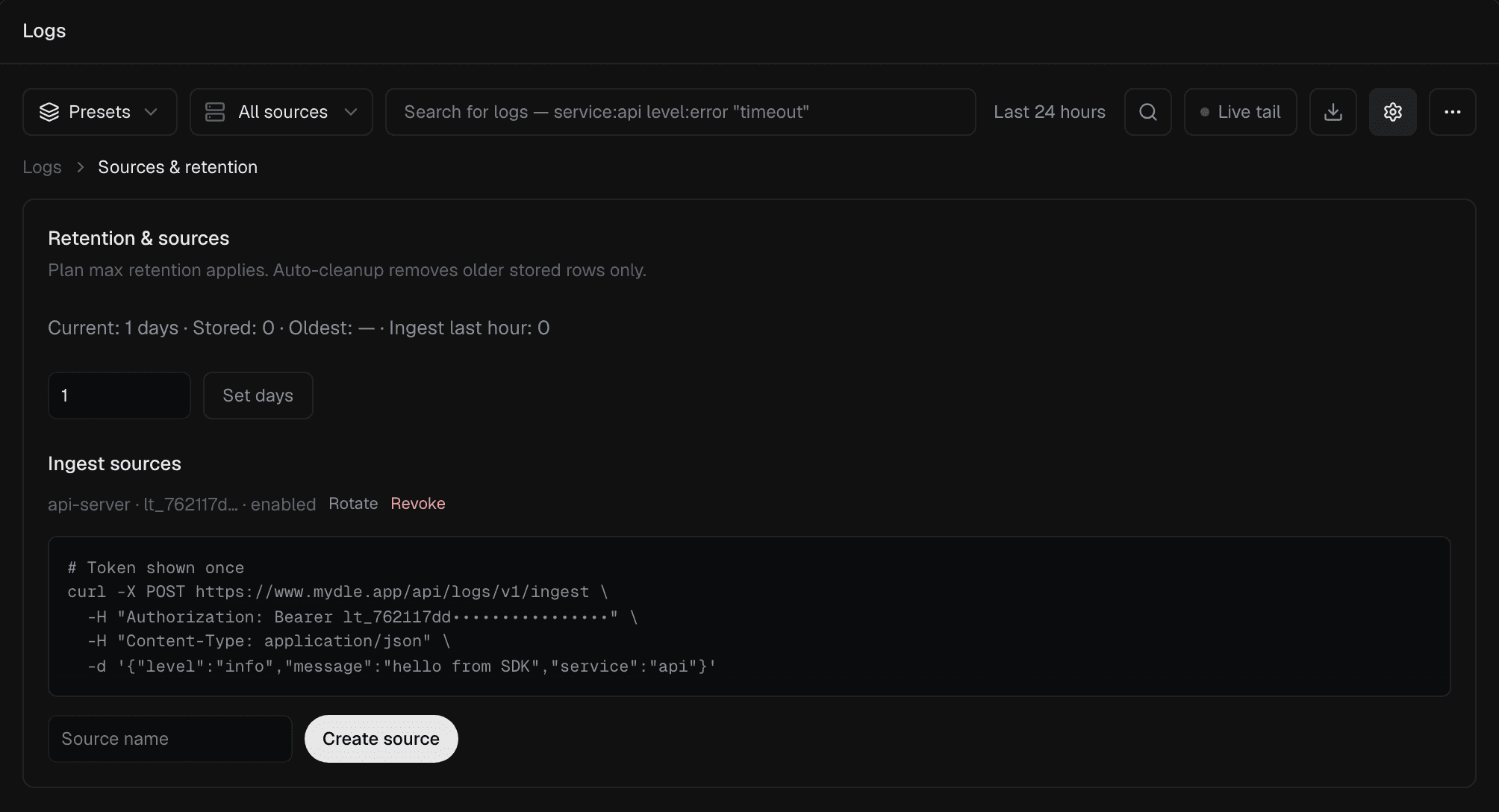Click the Authorization Bearer header line
1499x812 pixels.
[363, 617]
